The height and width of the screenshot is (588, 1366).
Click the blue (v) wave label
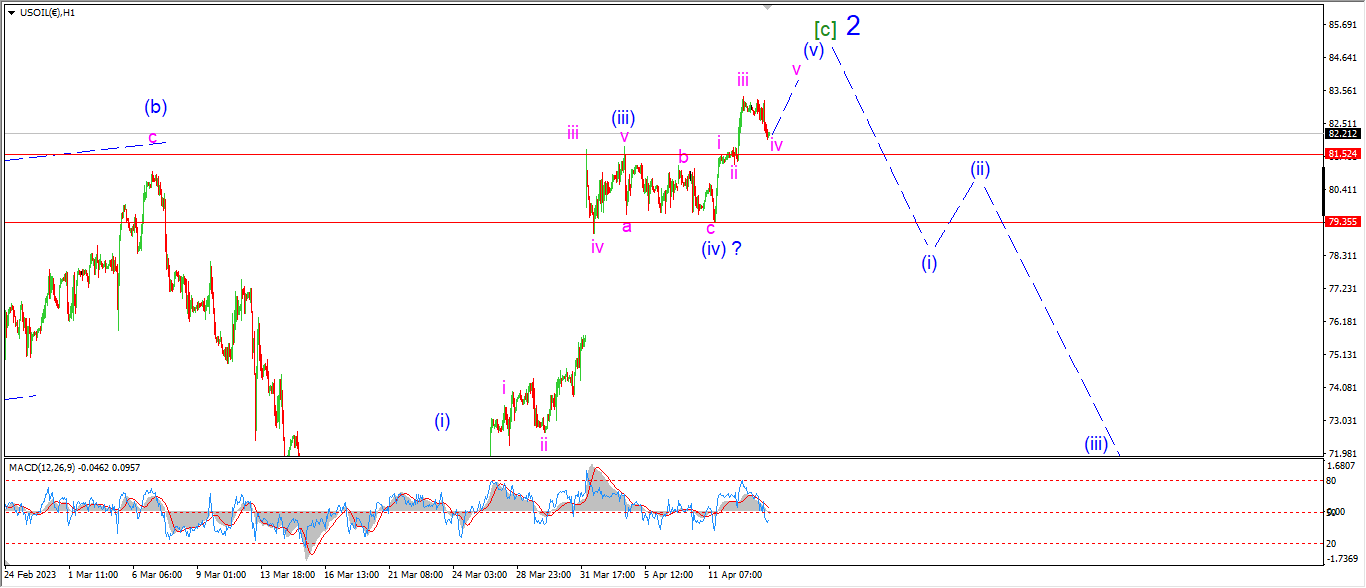pyautogui.click(x=813, y=49)
